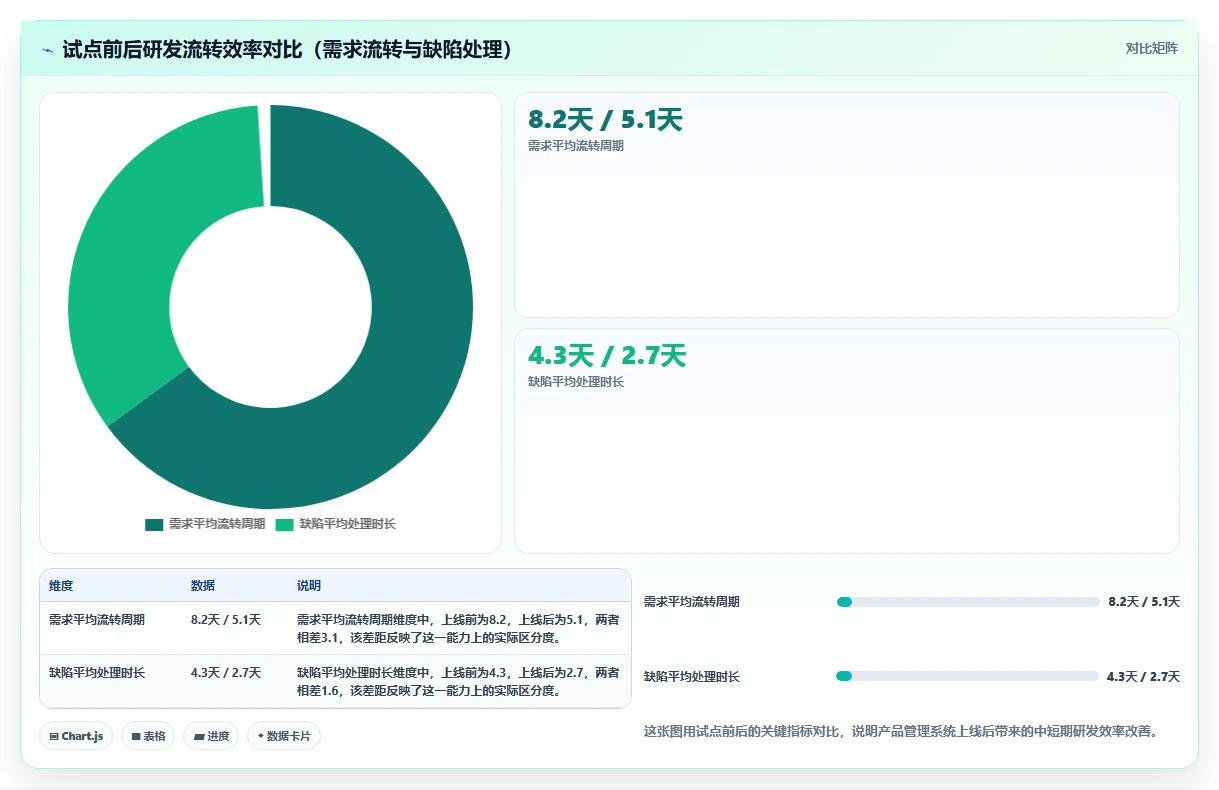Click 缺陷平均处理时长 label under second card value
The image size is (1219, 790).
point(576,382)
